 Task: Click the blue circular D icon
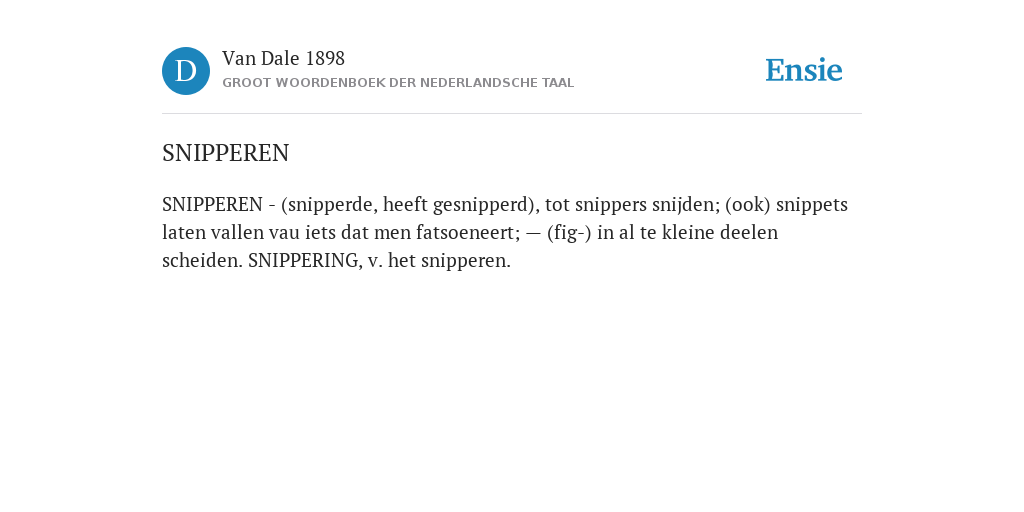pos(186,71)
